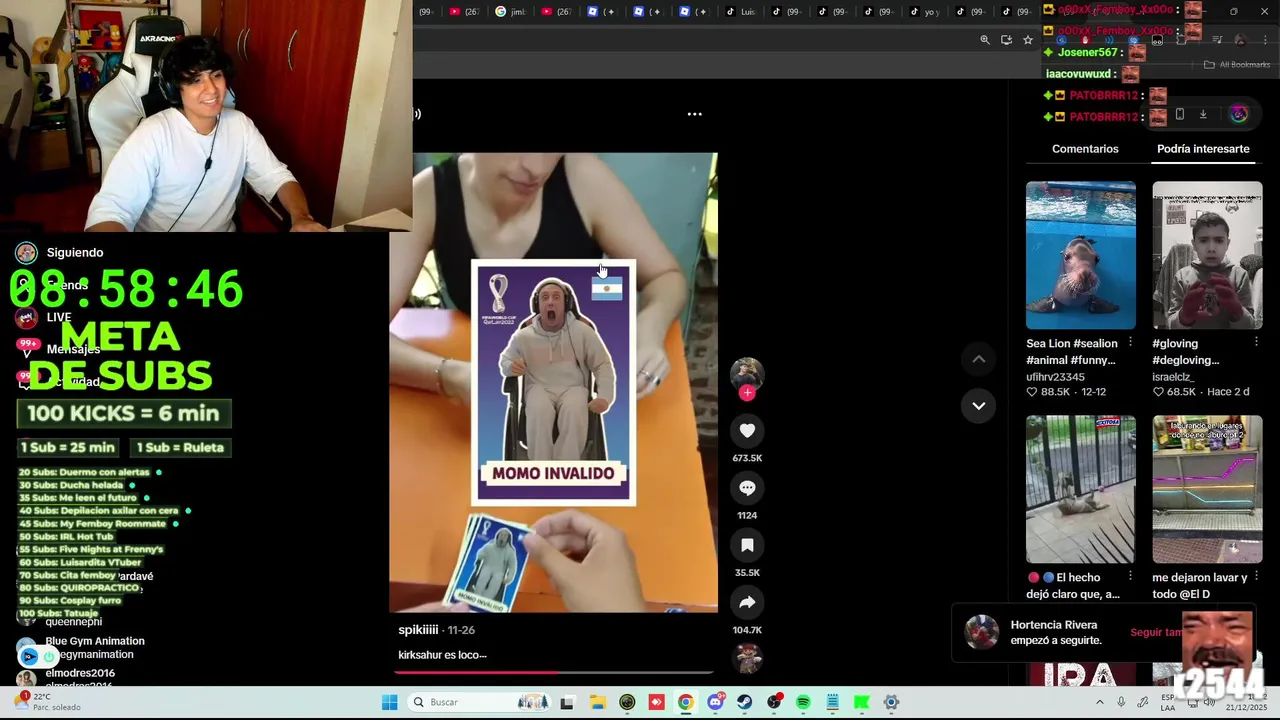Click the video caption 'kirksahur es loco'
This screenshot has height=720, width=1280.
pyautogui.click(x=442, y=655)
